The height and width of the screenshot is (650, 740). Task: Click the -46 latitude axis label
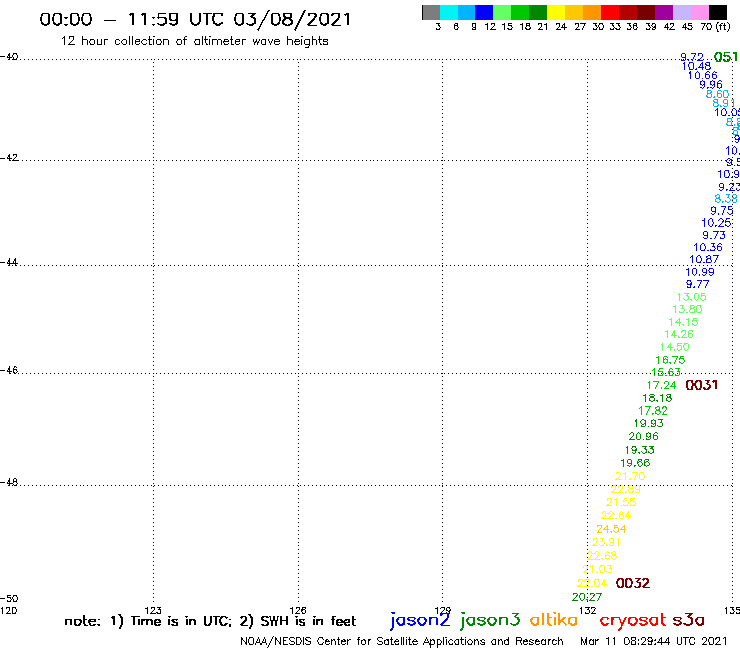click(x=9, y=371)
